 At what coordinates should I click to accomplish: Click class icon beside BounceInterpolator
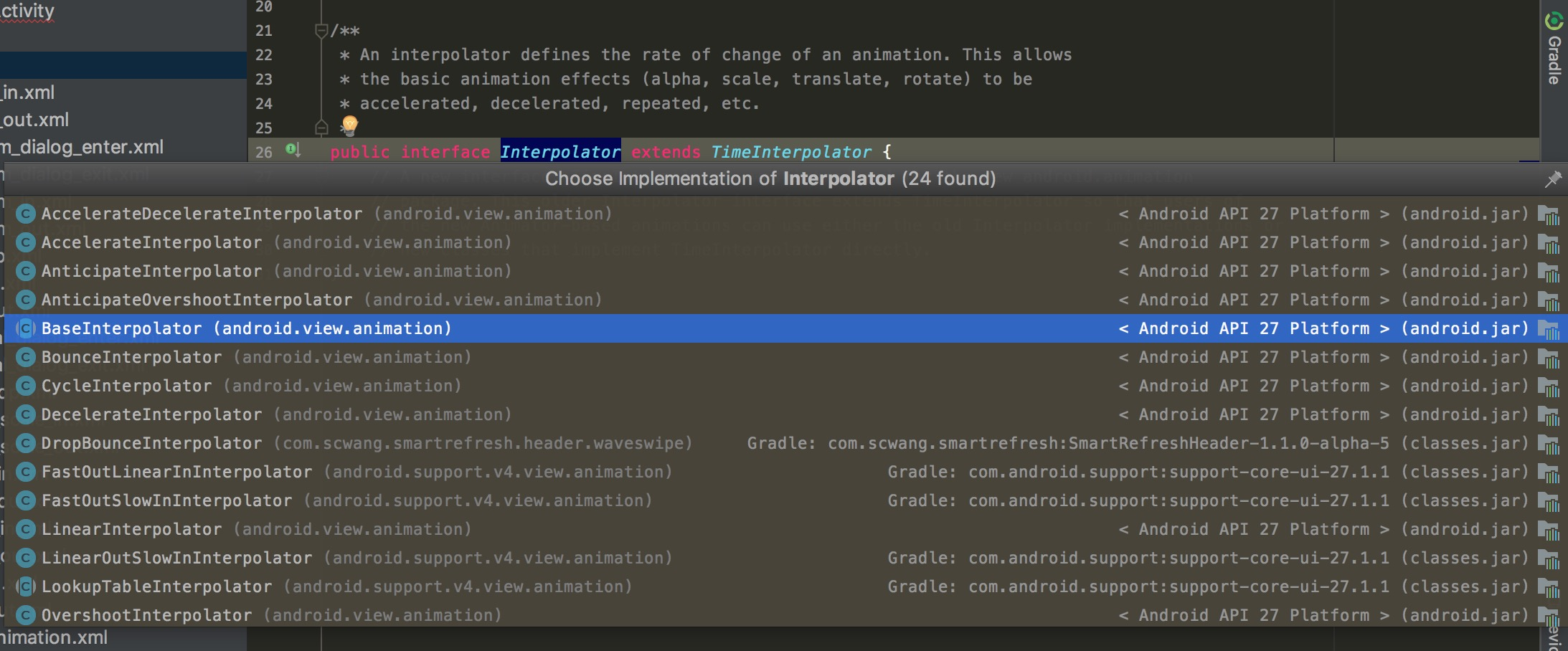click(26, 357)
